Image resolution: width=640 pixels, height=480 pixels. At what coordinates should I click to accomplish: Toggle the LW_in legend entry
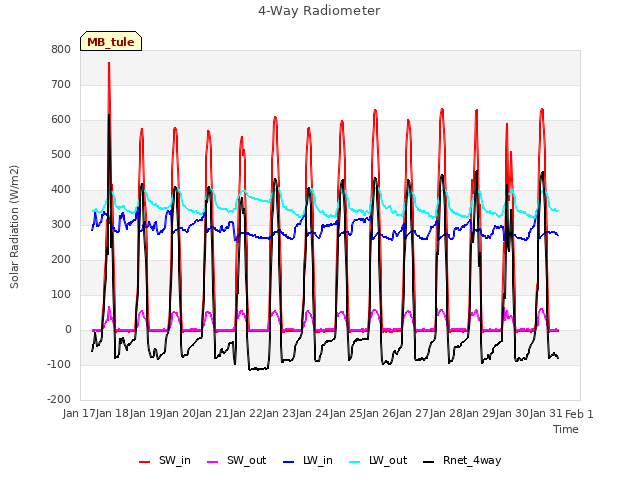[x=307, y=460]
